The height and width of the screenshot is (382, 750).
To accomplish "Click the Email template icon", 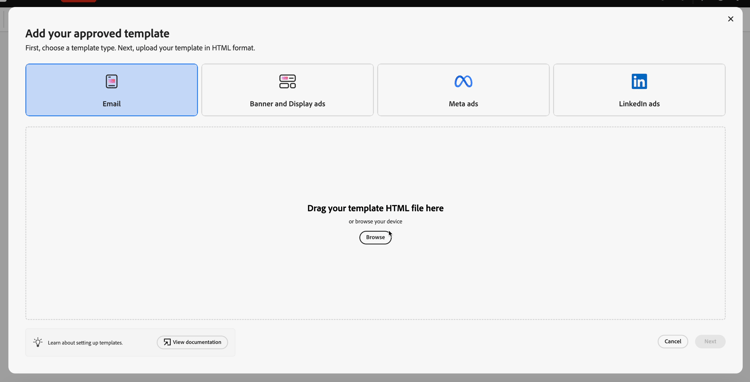I will pyautogui.click(x=111, y=81).
